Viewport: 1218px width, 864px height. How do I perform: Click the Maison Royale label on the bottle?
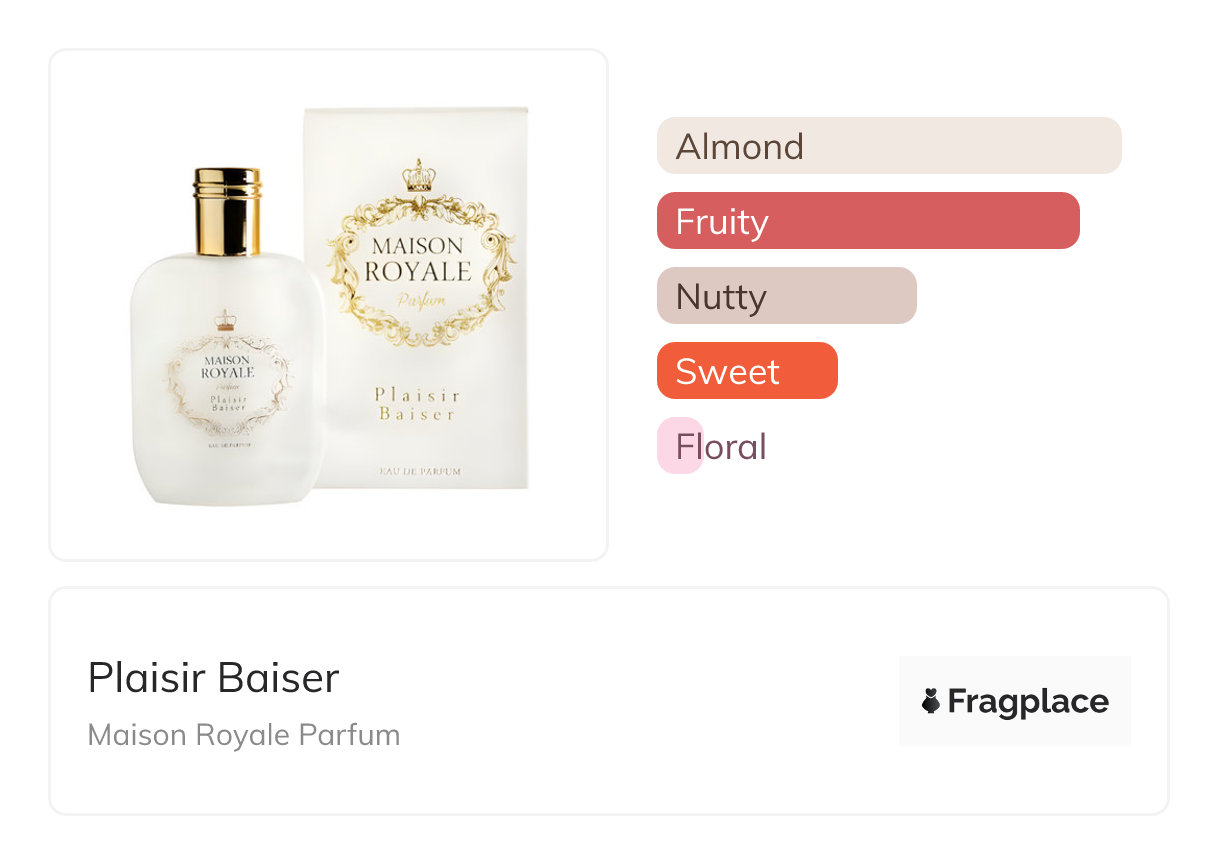pos(228,365)
